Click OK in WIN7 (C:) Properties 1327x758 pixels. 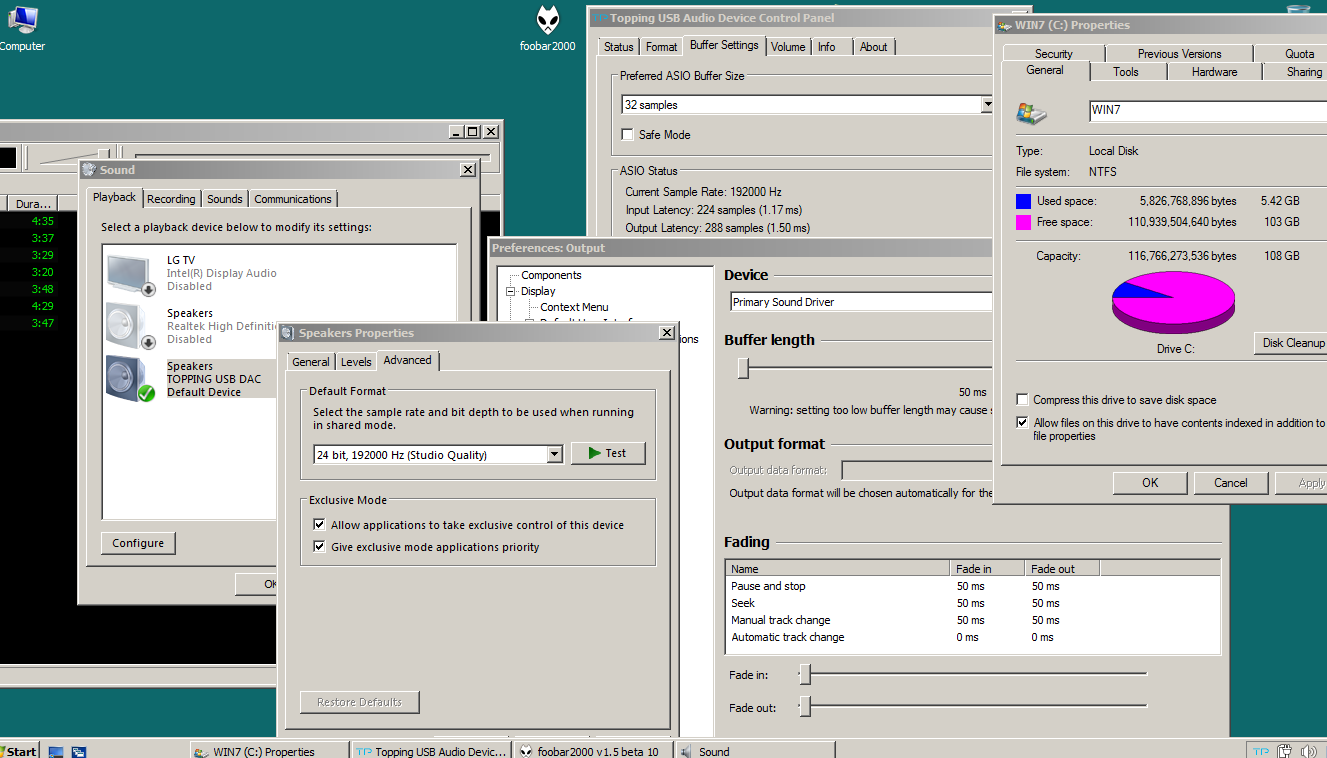[x=1150, y=483]
